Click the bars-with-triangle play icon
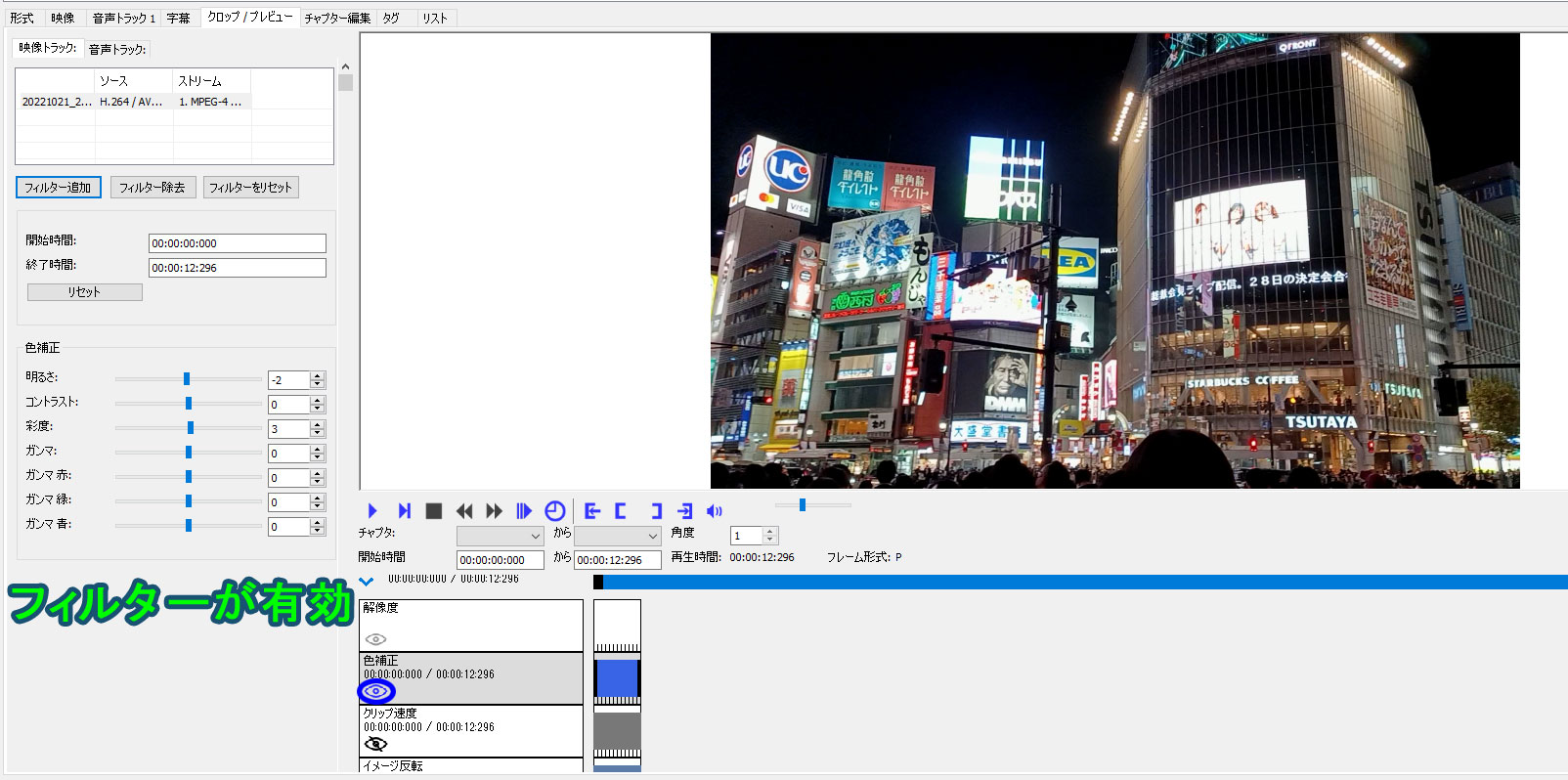 point(524,511)
